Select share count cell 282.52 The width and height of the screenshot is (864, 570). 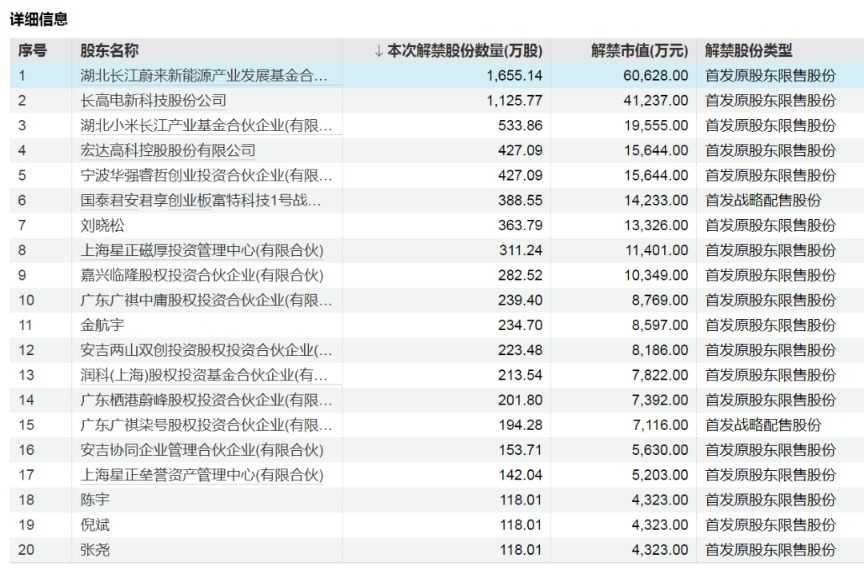coord(520,275)
